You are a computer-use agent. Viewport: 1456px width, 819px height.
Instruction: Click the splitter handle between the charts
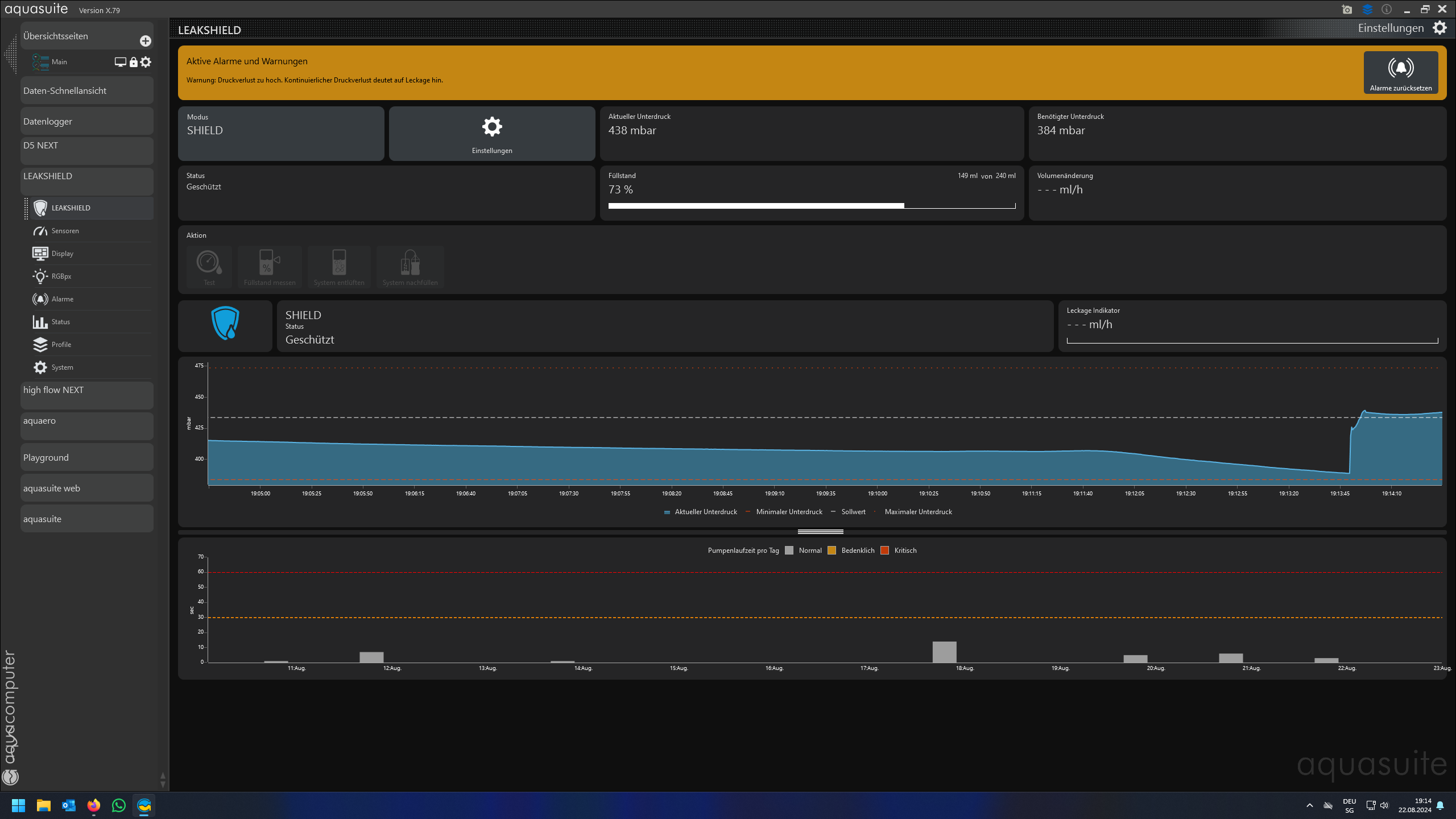(x=820, y=532)
